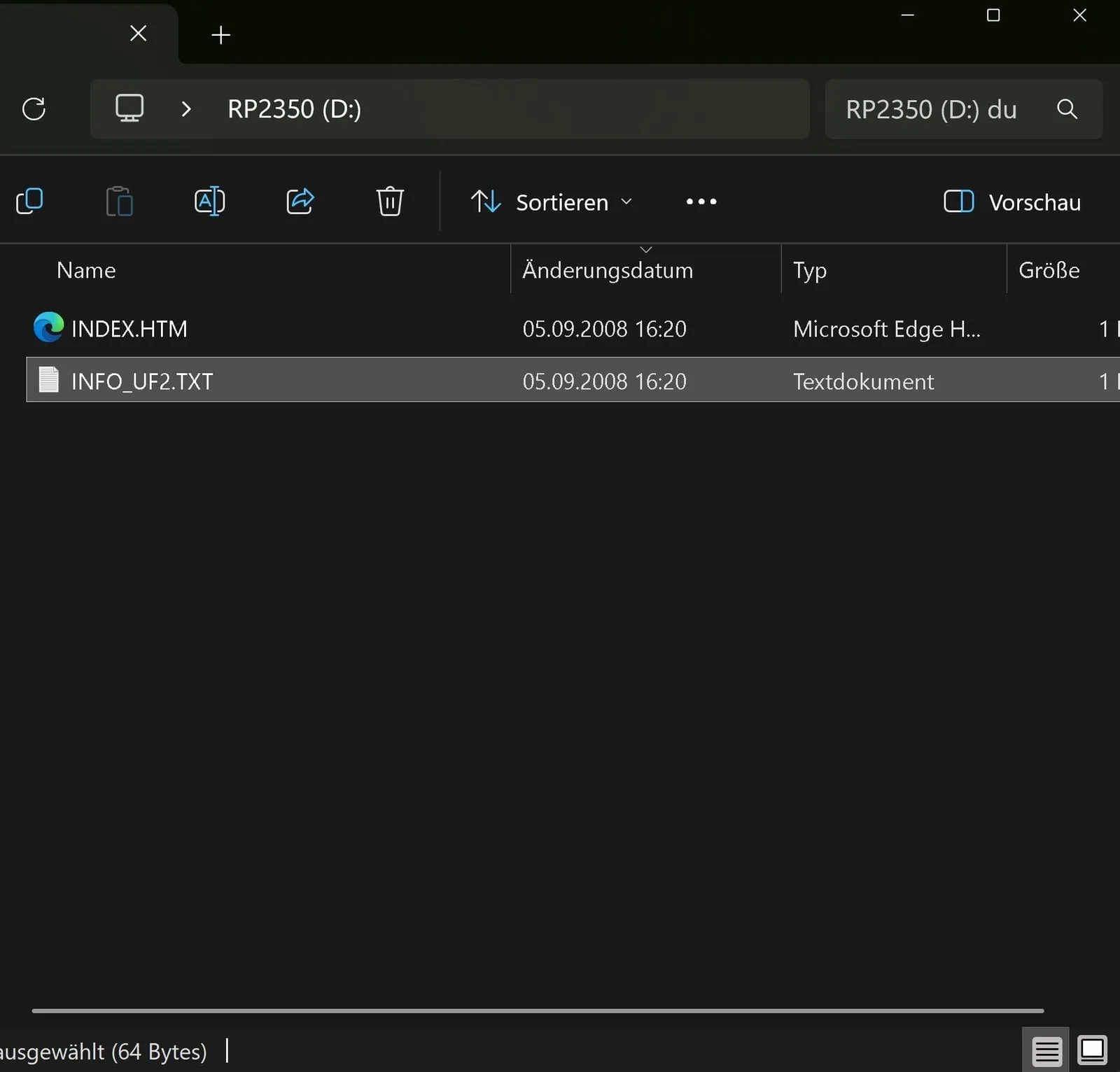Click the horizontal scrollbar
Viewport: 1120px width, 1072px height.
tap(538, 1010)
